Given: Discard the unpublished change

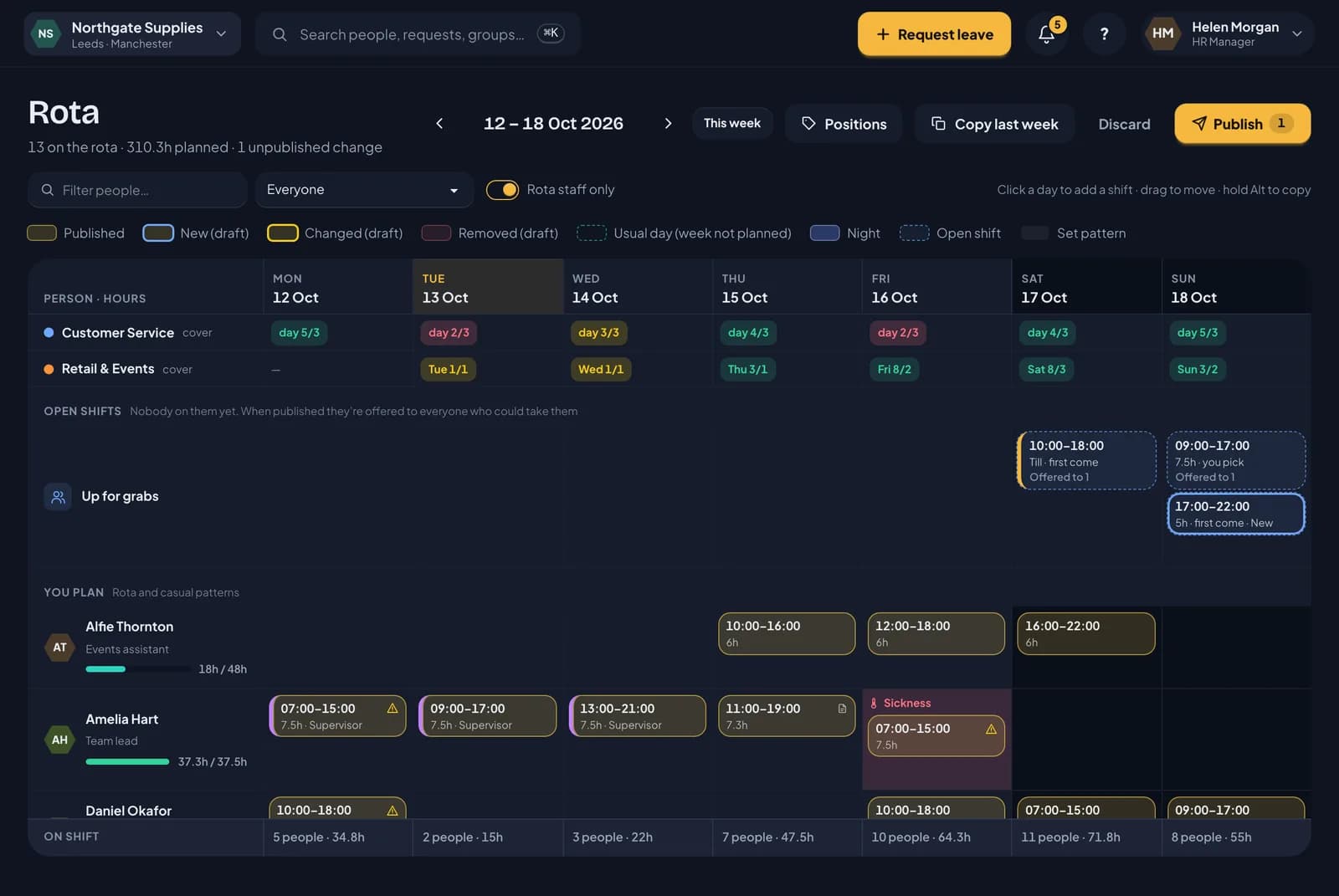Looking at the screenshot, I should (x=1124, y=124).
